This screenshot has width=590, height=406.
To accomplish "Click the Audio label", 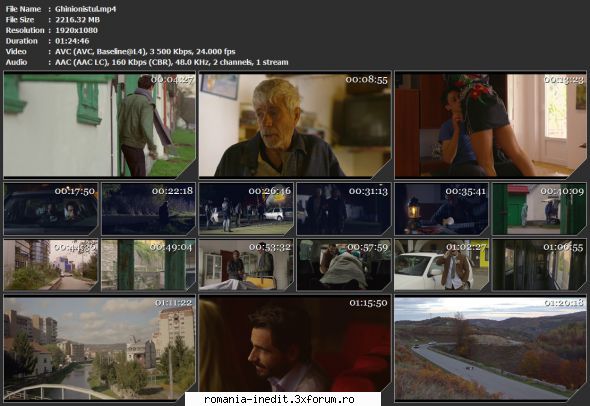I will [x=16, y=62].
